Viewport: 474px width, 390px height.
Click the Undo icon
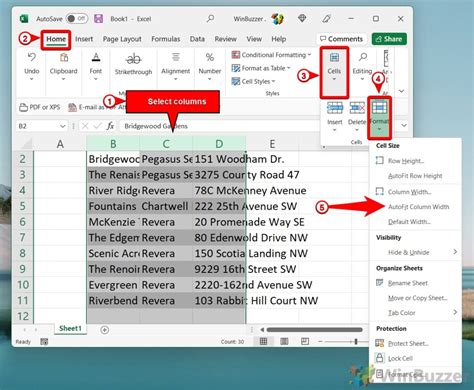(x=32, y=58)
